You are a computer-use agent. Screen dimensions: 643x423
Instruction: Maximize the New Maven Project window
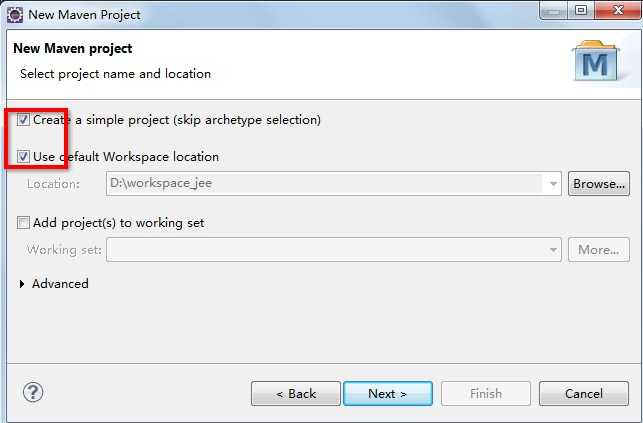(x=581, y=10)
